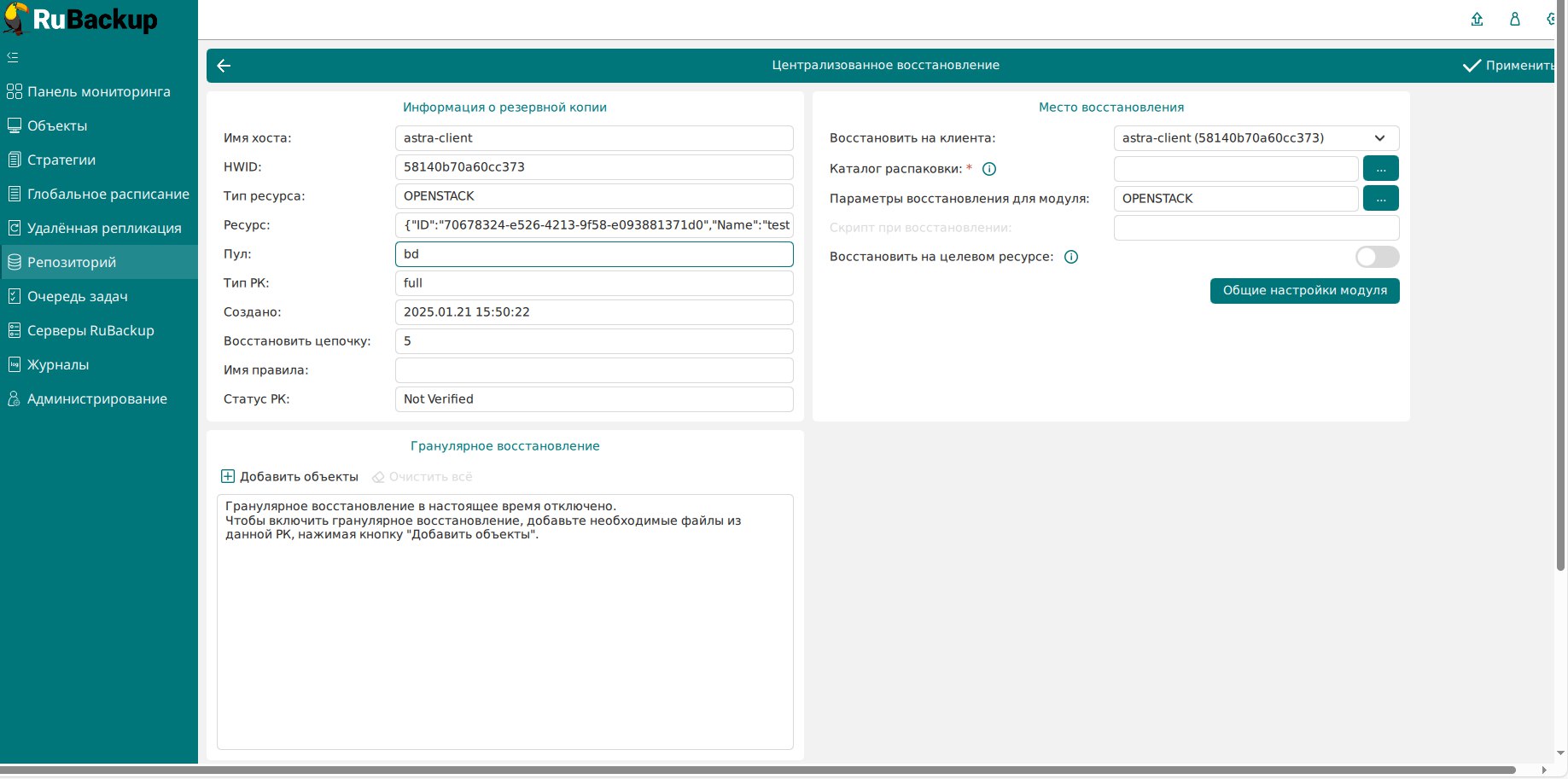Click the Скрипт при восстановлении field

1256,228
